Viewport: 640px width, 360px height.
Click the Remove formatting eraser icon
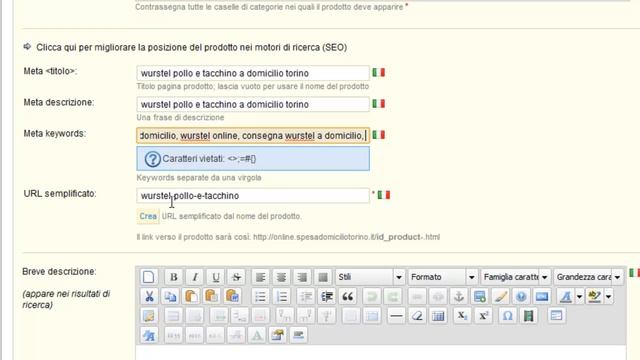pos(417,316)
